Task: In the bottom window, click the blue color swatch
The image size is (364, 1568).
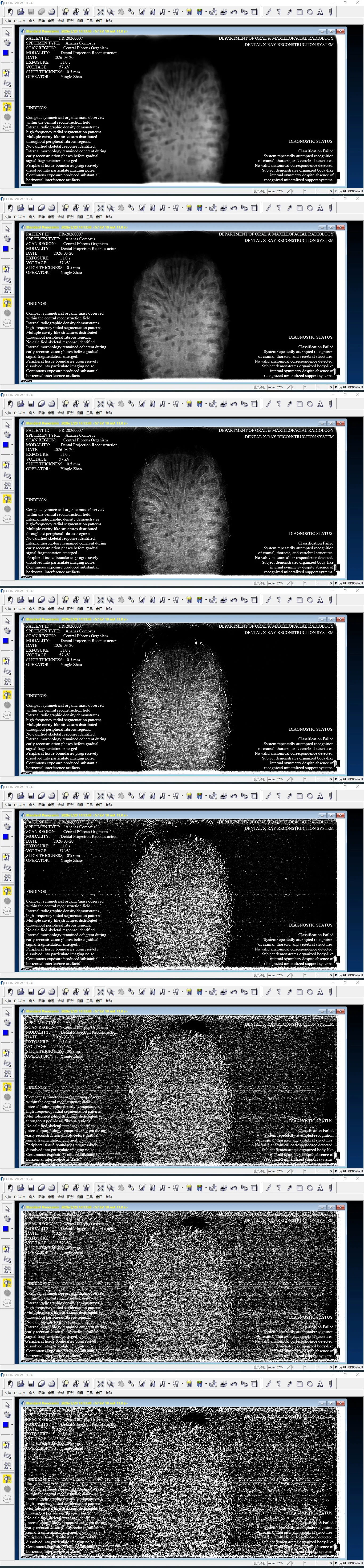Action: pyautogui.click(x=6, y=1425)
